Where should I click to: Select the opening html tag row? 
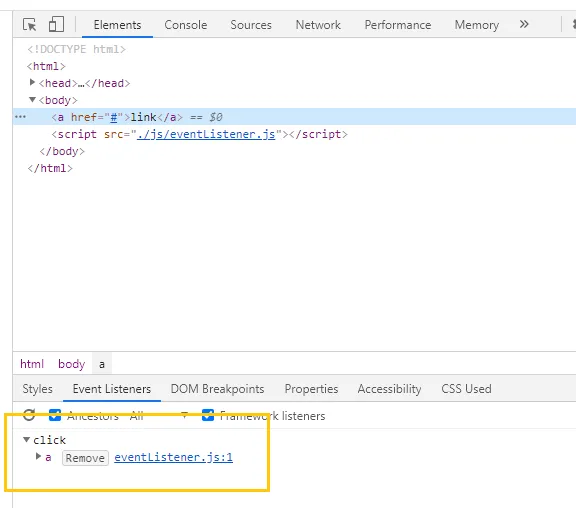[46, 66]
